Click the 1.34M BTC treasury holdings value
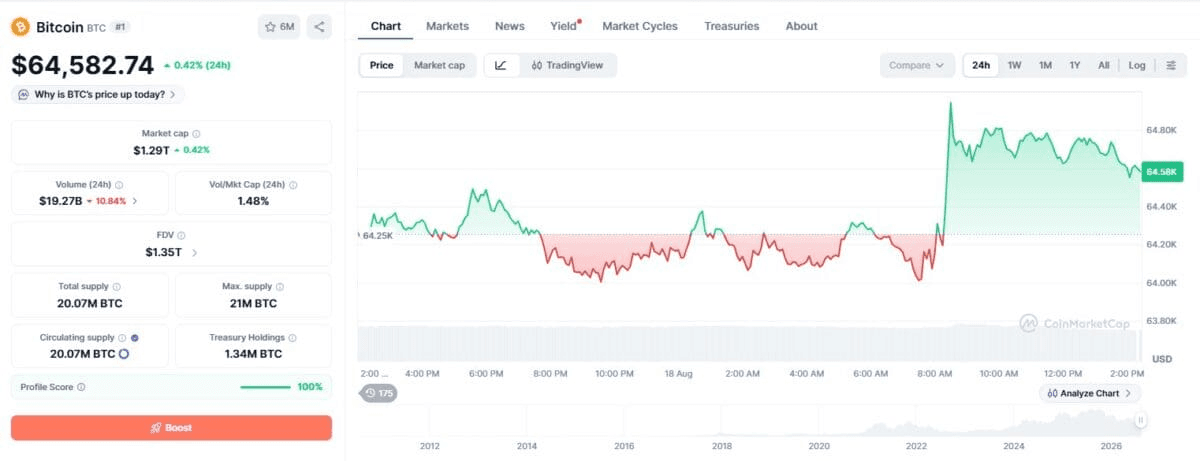1200x461 pixels. [x=253, y=354]
